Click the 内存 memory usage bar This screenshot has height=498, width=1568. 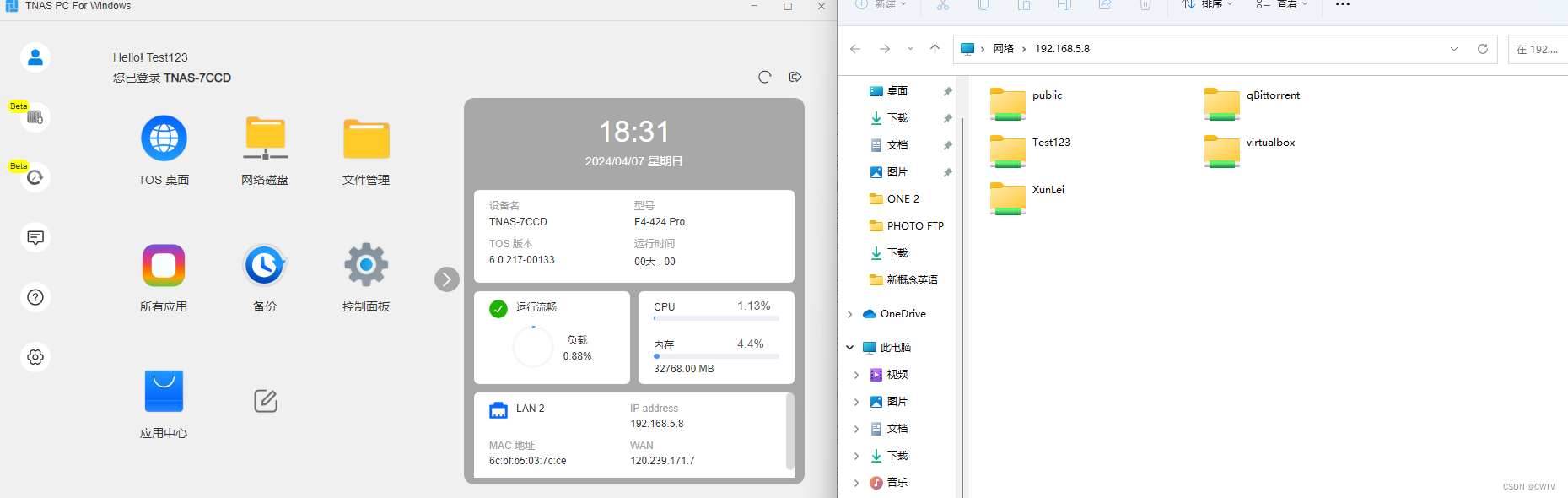[716, 356]
